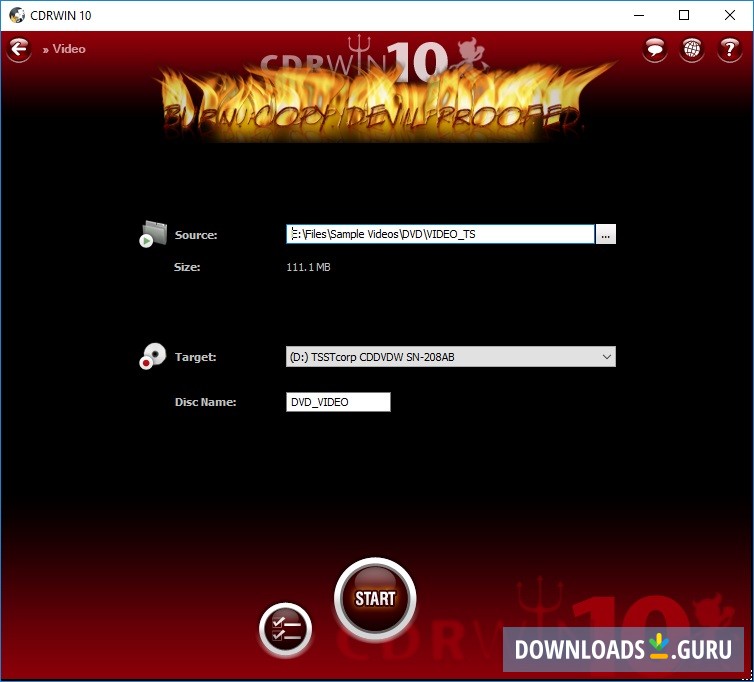Go back with the arrow icon
The width and height of the screenshot is (754, 682).
[19, 49]
